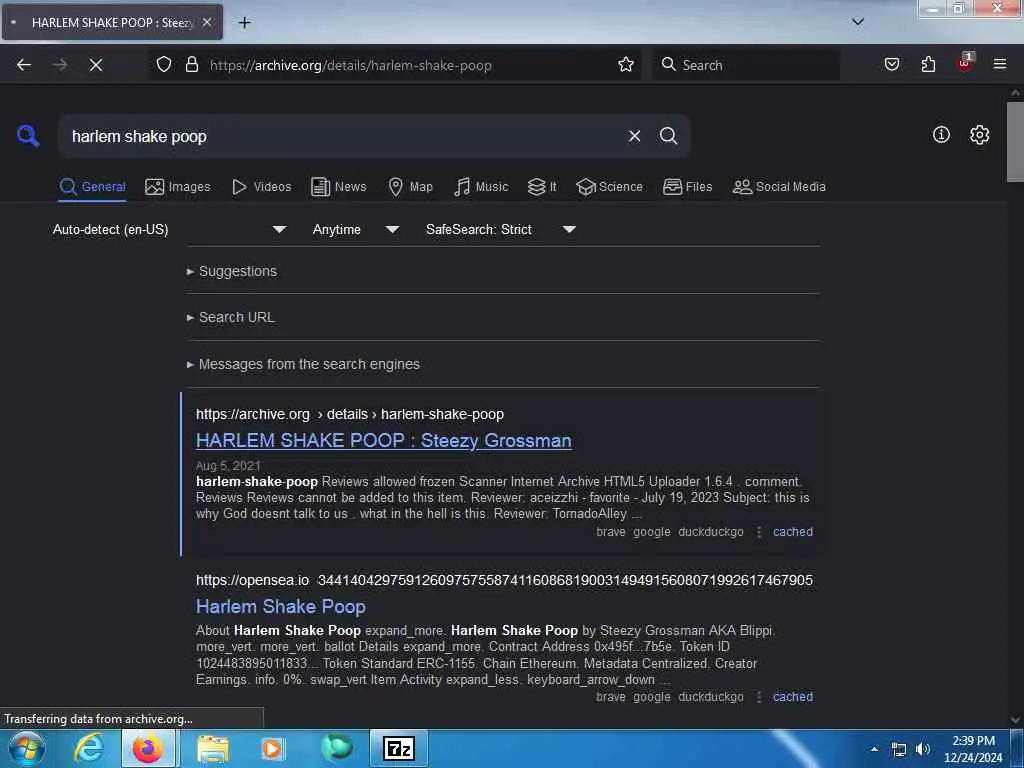Switch to the Social Media category tab
The height and width of the screenshot is (768, 1024).
coord(779,187)
